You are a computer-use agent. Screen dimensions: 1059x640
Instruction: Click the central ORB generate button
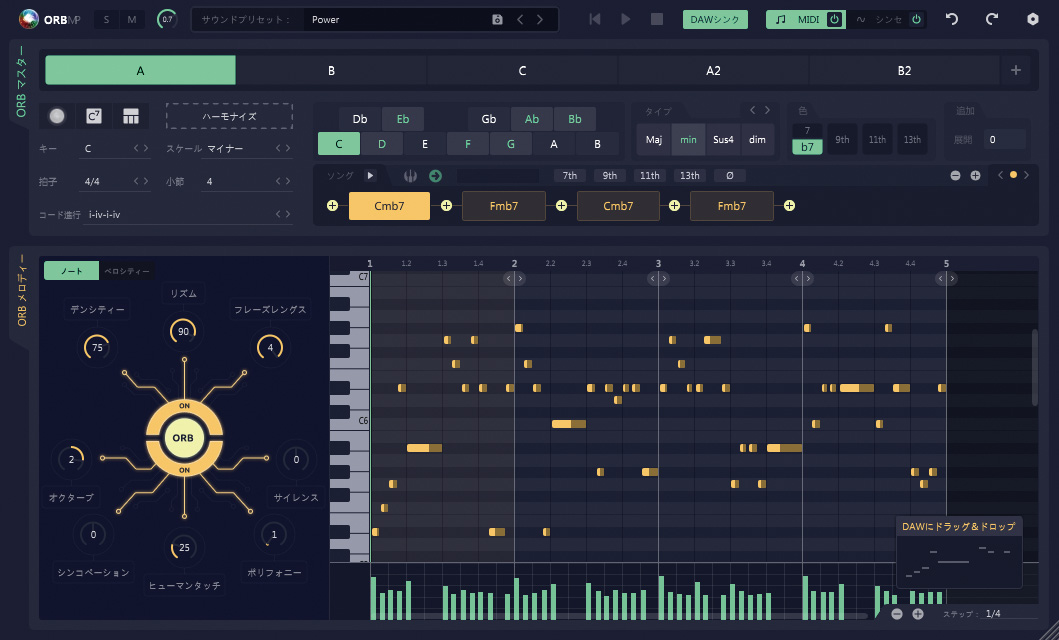(x=183, y=437)
